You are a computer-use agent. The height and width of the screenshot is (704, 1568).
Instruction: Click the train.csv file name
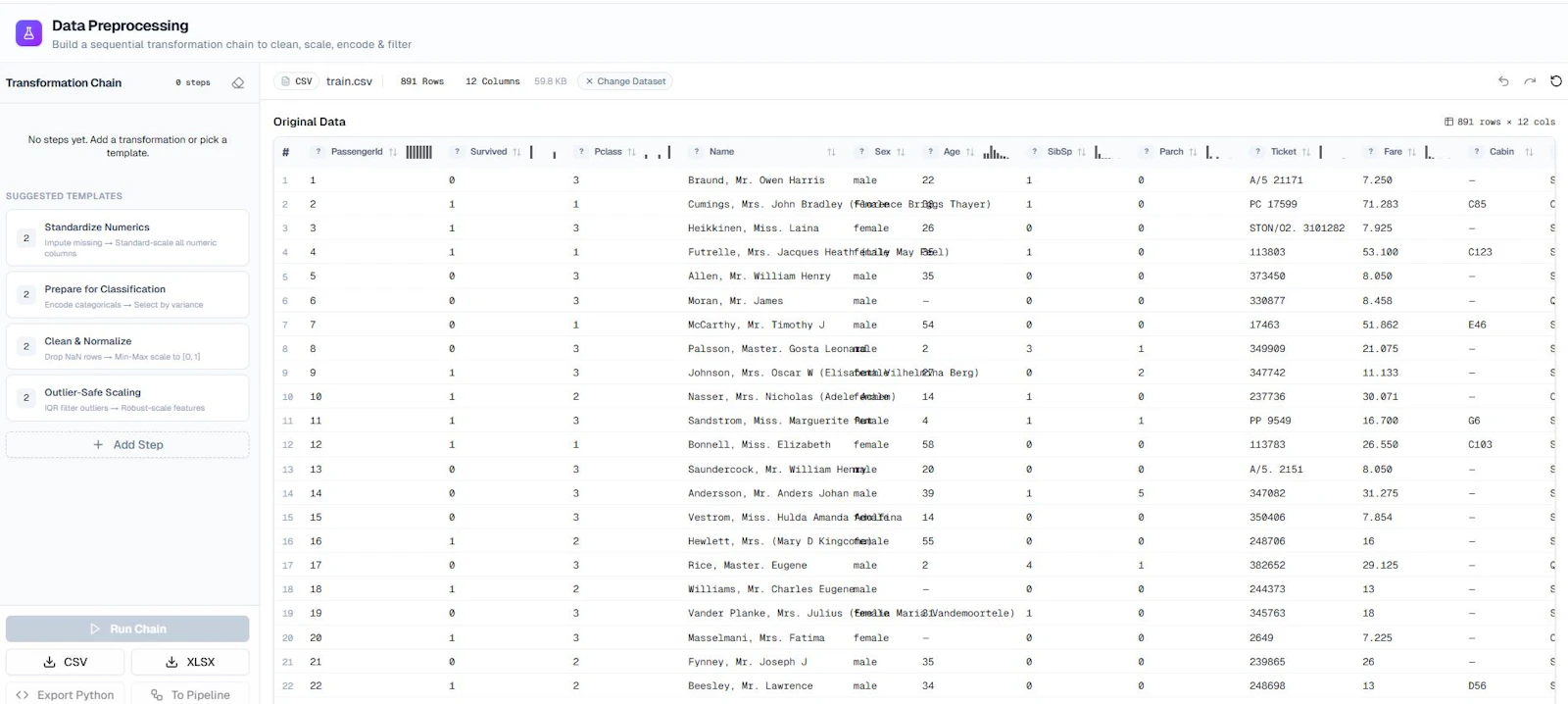349,81
